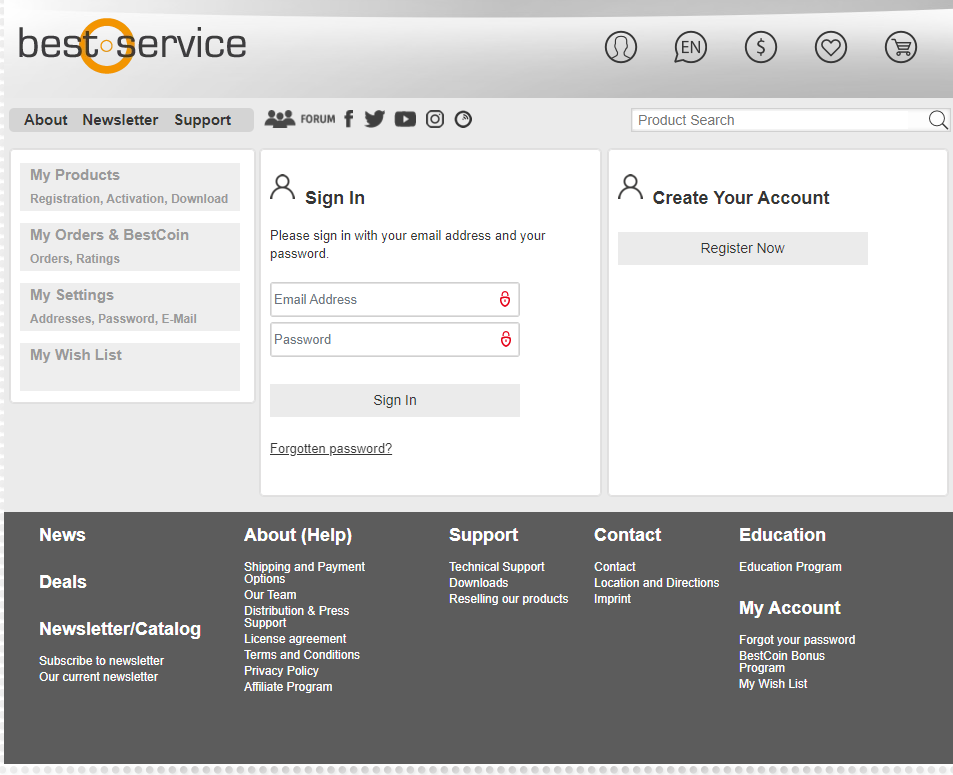The width and height of the screenshot is (953, 775).
Task: Open the dollar currency selector icon
Action: [760, 47]
